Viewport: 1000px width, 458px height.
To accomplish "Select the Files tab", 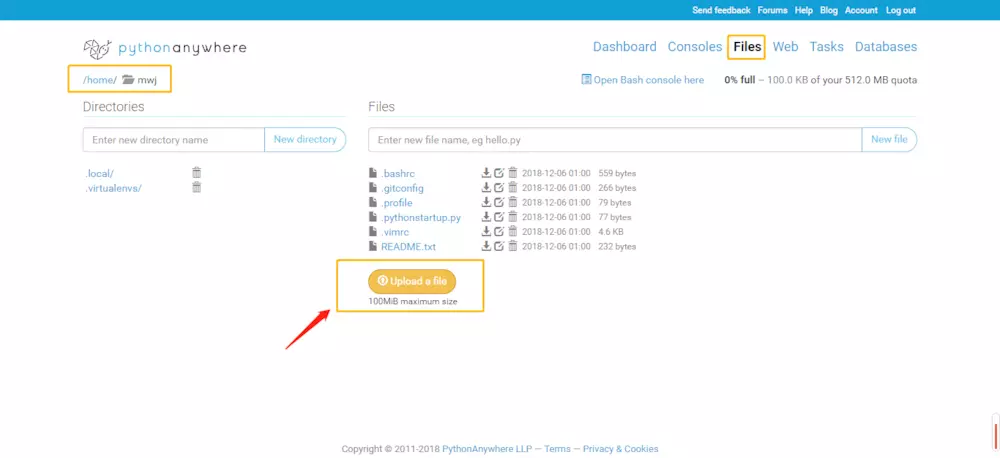I will [x=747, y=47].
